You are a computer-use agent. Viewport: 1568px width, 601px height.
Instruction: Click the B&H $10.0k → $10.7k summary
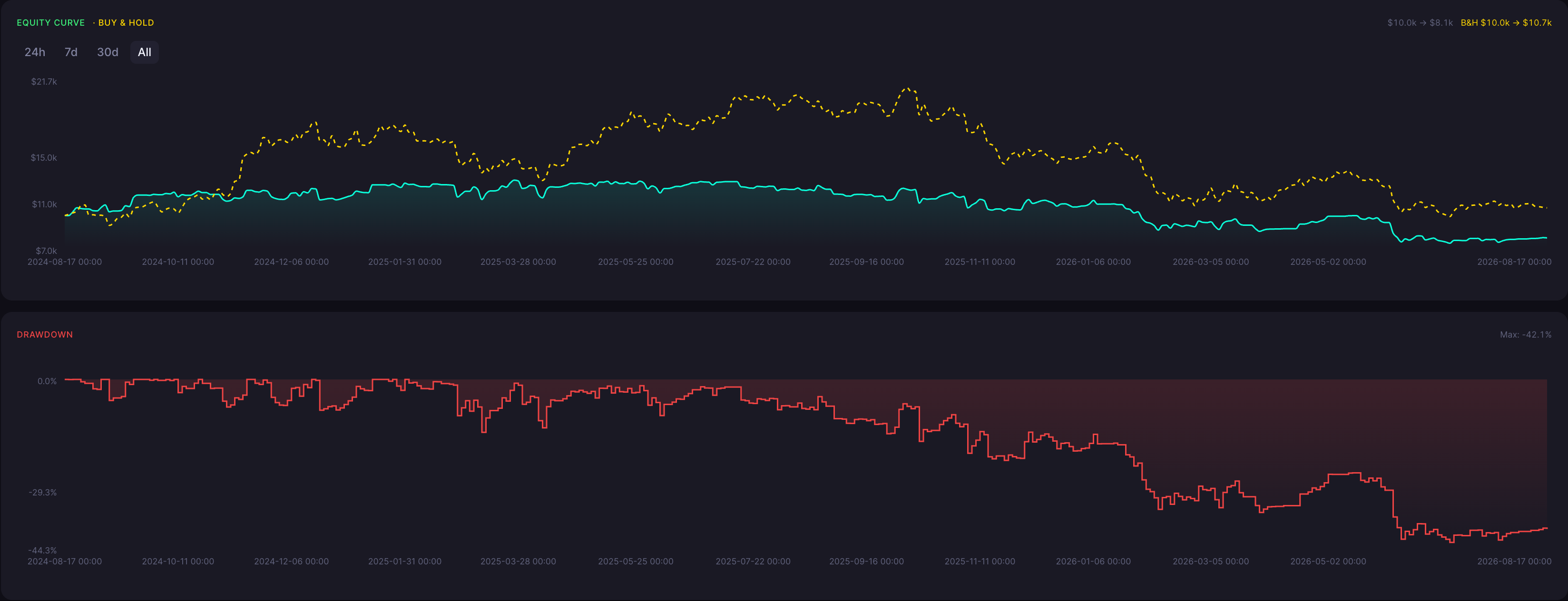1506,22
